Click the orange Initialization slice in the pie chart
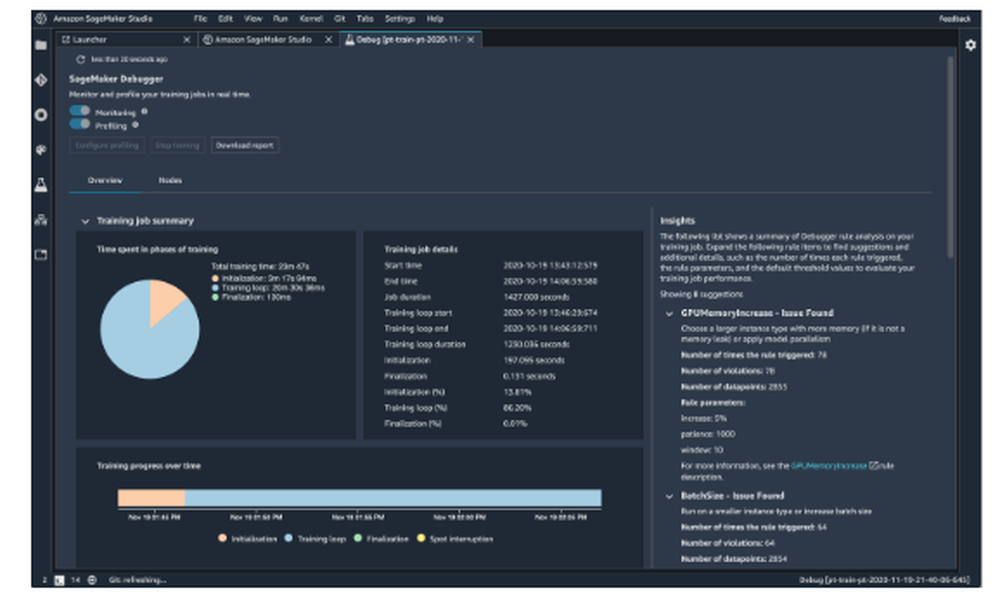This screenshot has width=1000, height=603. pyautogui.click(x=162, y=300)
